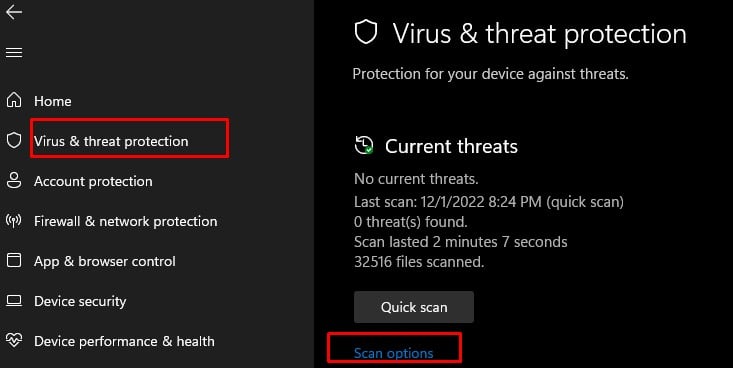Image resolution: width=733 pixels, height=368 pixels.
Task: Click the Virus & threat protection shield icon in sidebar
Action: (14, 140)
